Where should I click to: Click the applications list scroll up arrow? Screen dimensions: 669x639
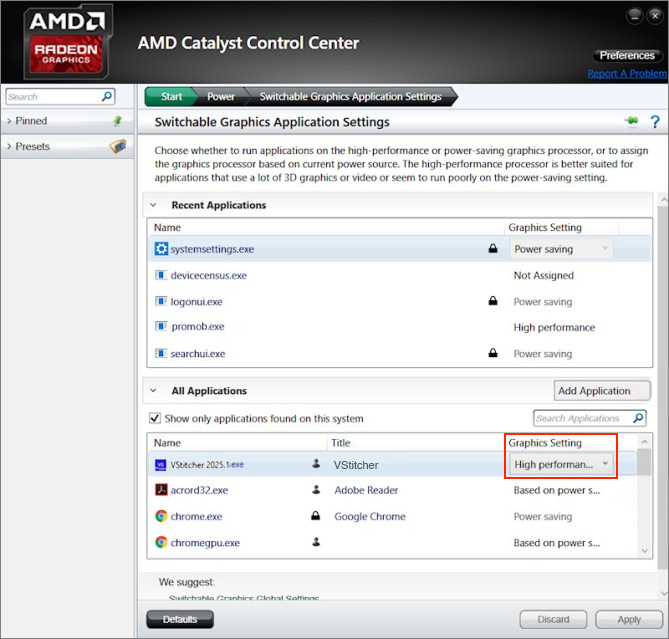tap(644, 442)
